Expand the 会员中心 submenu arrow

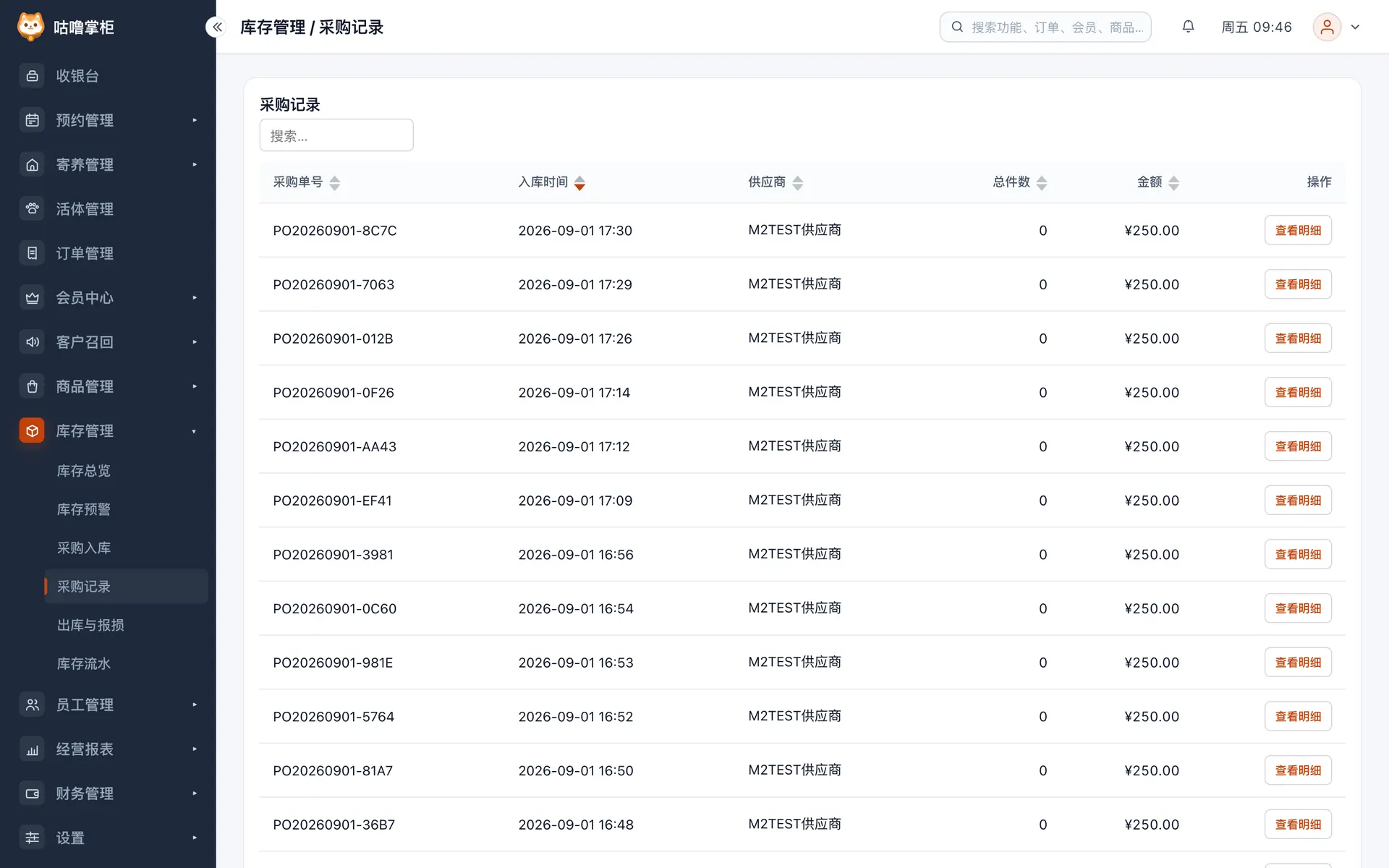[195, 298]
